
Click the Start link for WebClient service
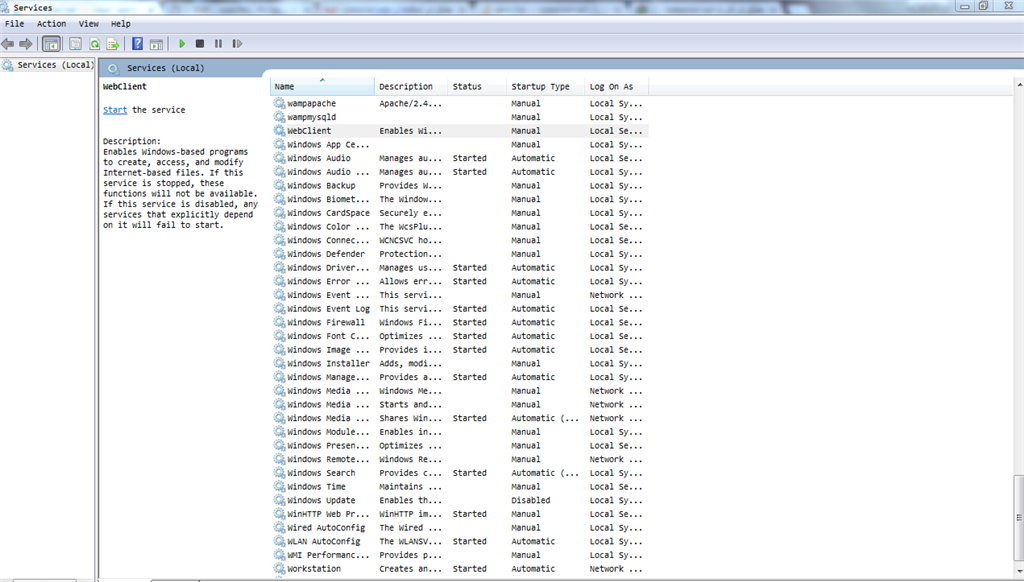115,110
